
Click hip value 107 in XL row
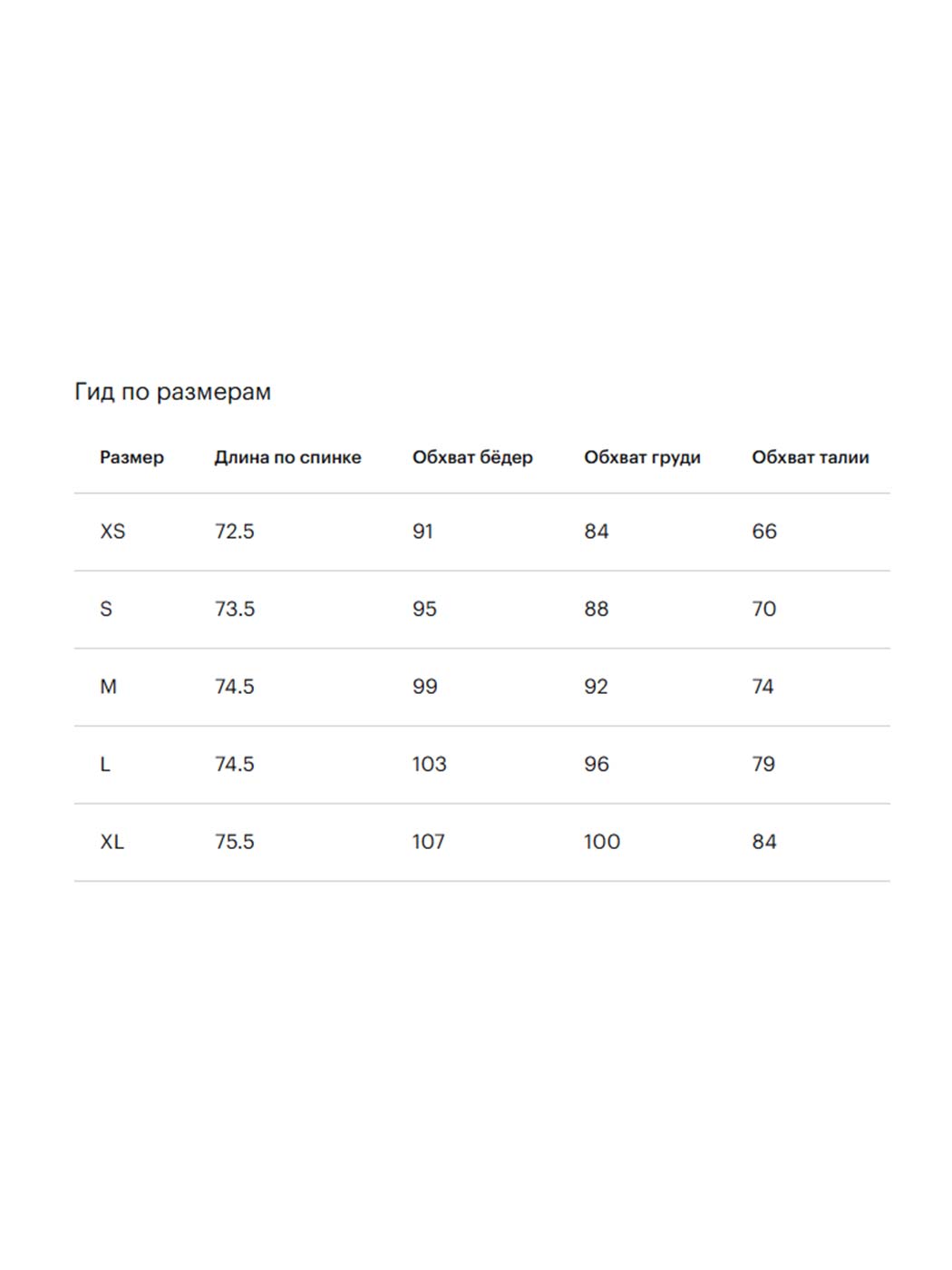(x=428, y=842)
